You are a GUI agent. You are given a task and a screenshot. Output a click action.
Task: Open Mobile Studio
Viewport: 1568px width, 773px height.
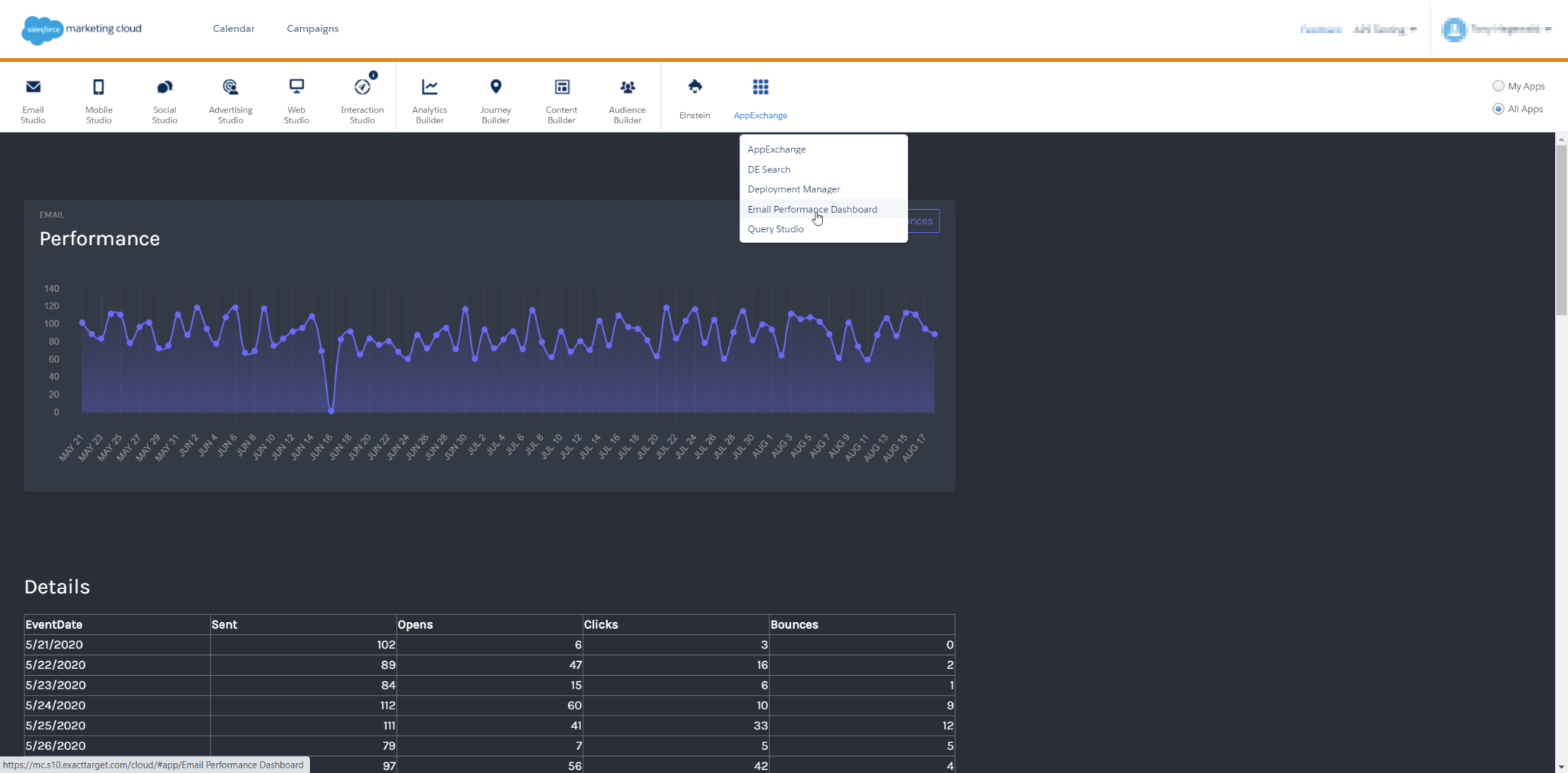point(99,100)
